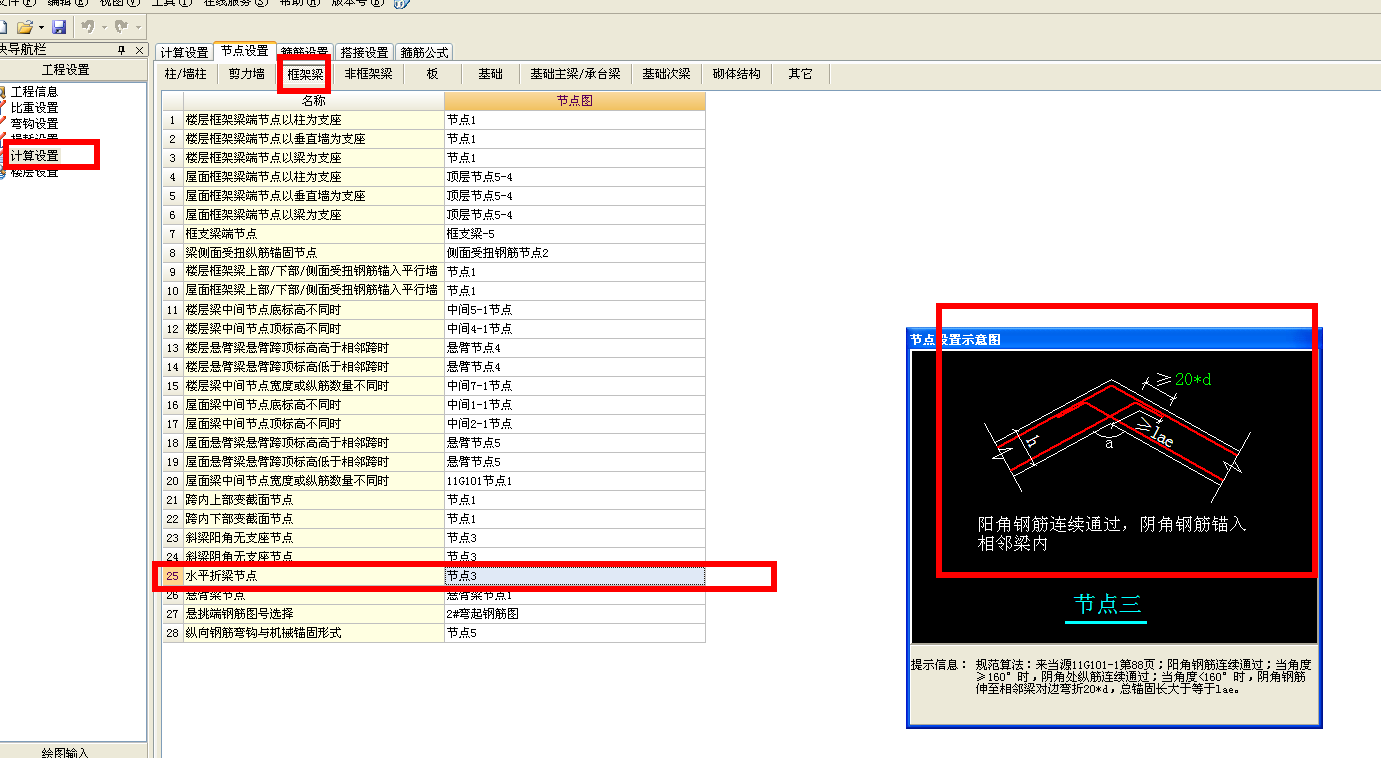Click the 框支梁-5 node value cell
Viewport: 1381px width, 758px height.
[575, 234]
